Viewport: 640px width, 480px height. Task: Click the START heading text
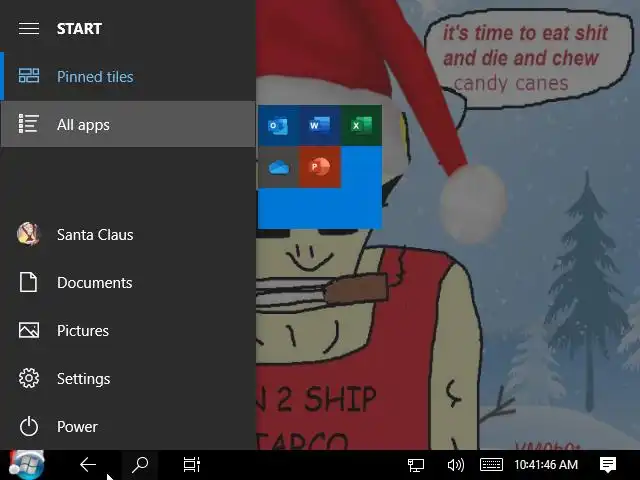79,29
